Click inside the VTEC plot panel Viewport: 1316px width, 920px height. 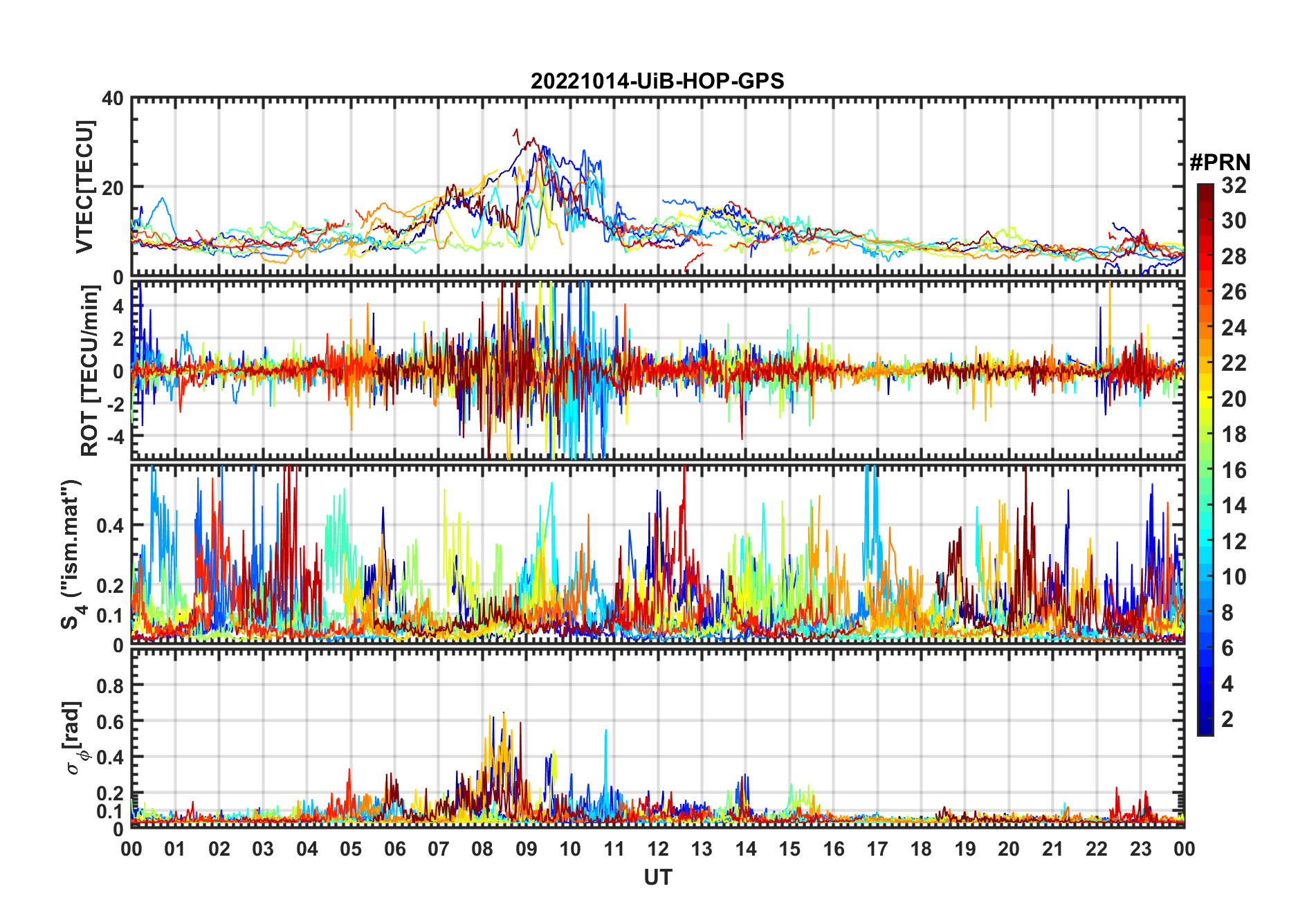657,187
